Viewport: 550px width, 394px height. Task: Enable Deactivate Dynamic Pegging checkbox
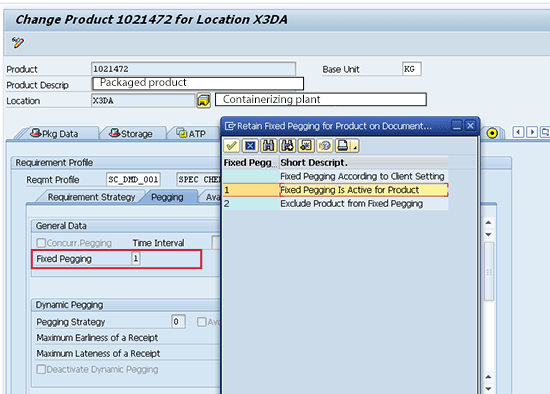pos(41,369)
